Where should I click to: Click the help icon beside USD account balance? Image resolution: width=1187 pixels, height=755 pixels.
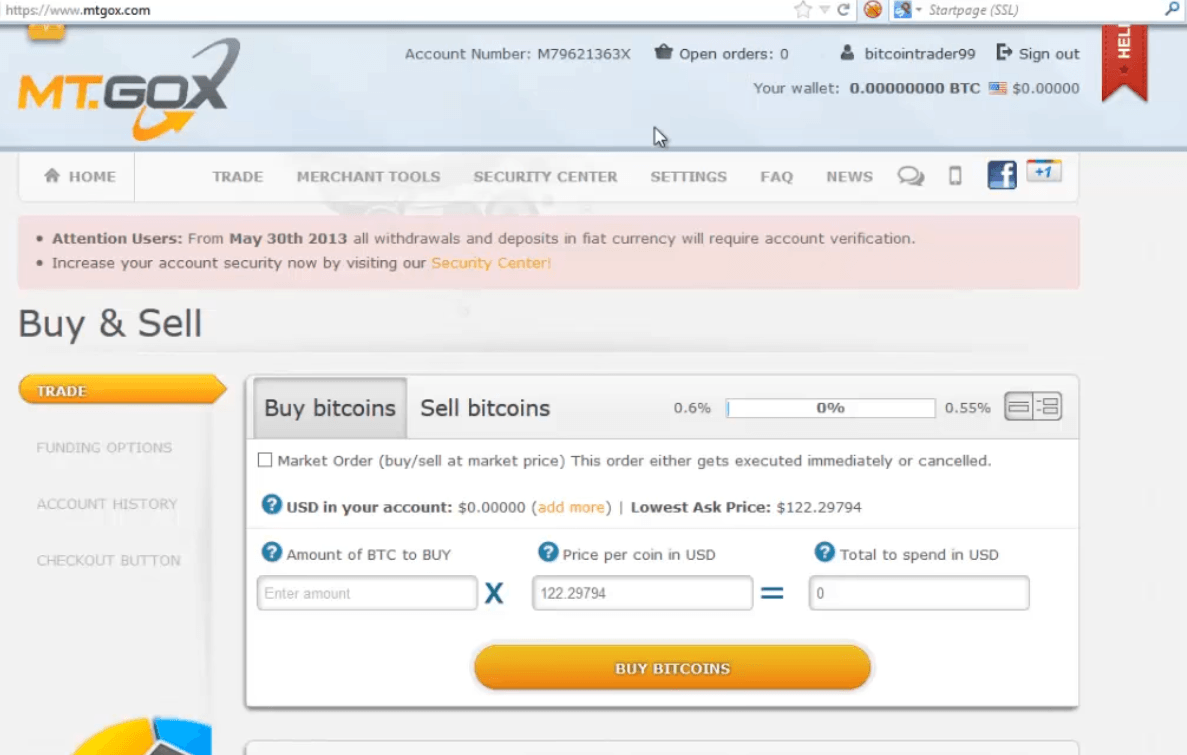pyautogui.click(x=271, y=505)
